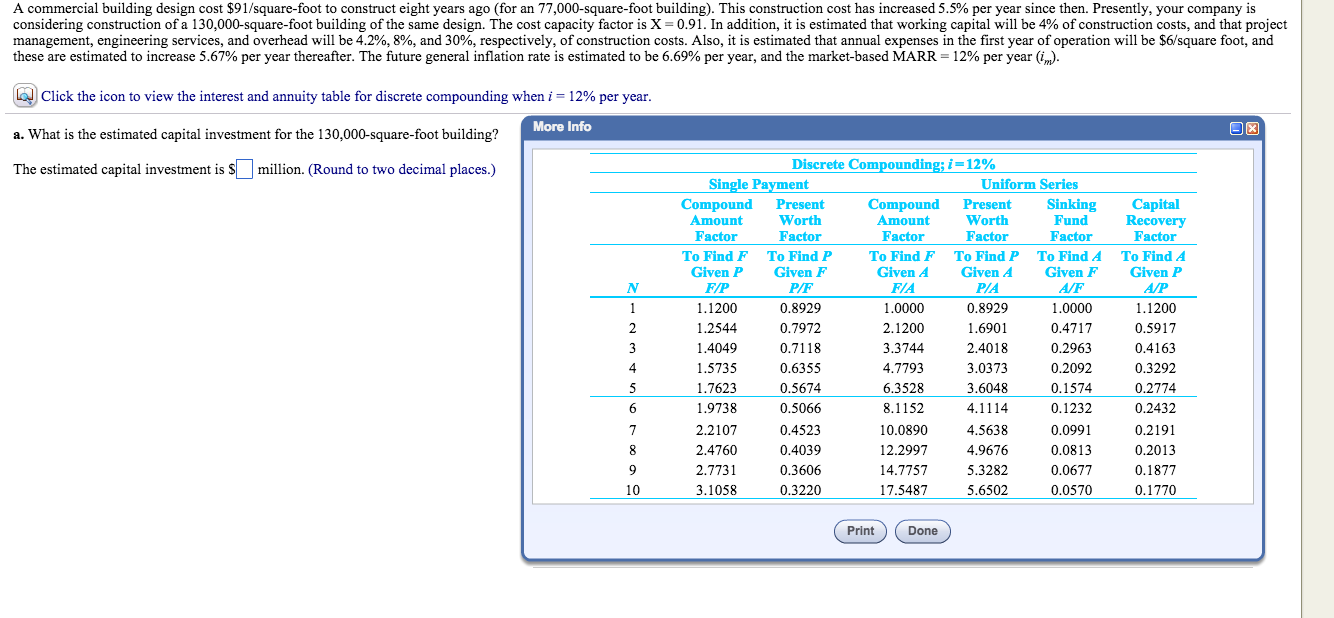Select F/P value 2.4760 for N=8

716,450
